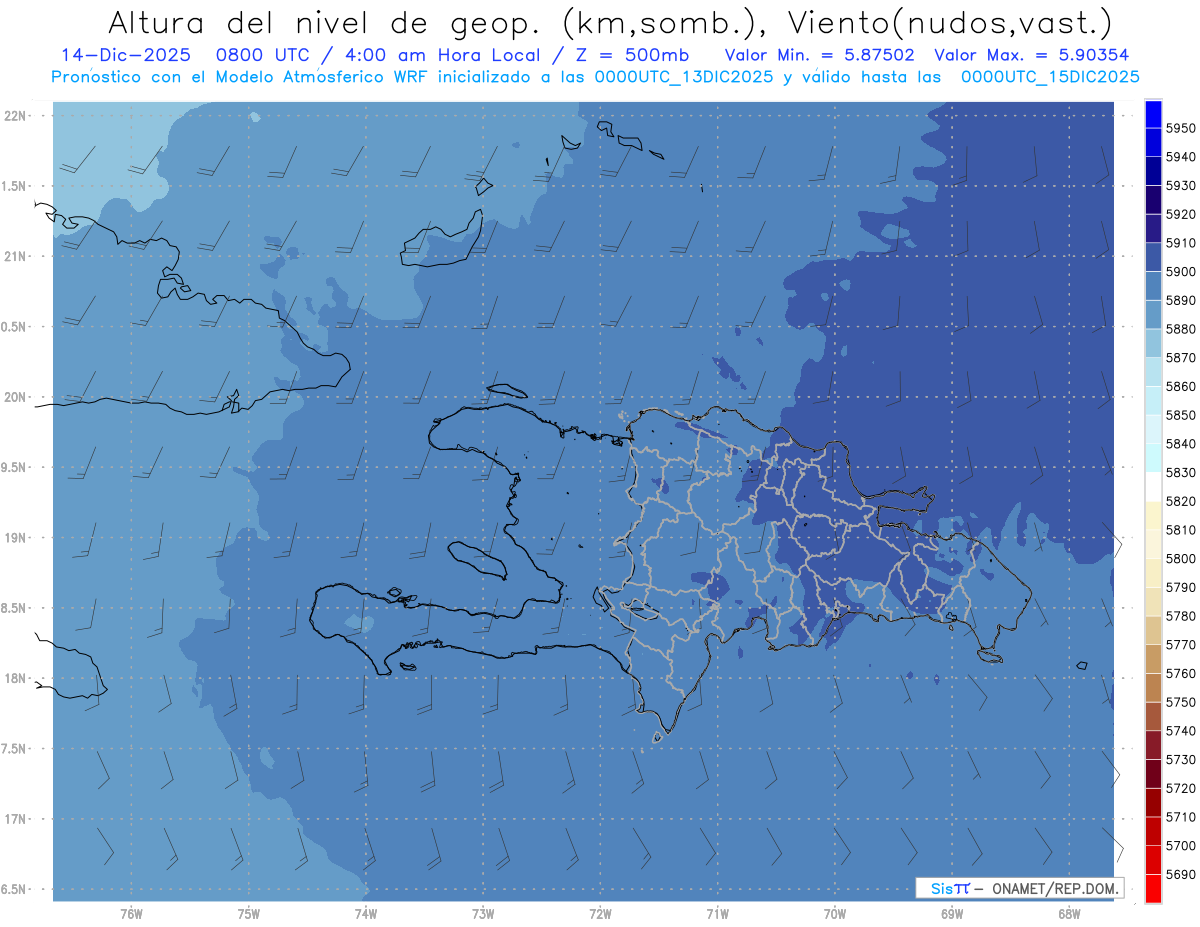Click the 76W longitude axis label
1200x927 pixels.
pyautogui.click(x=131, y=914)
